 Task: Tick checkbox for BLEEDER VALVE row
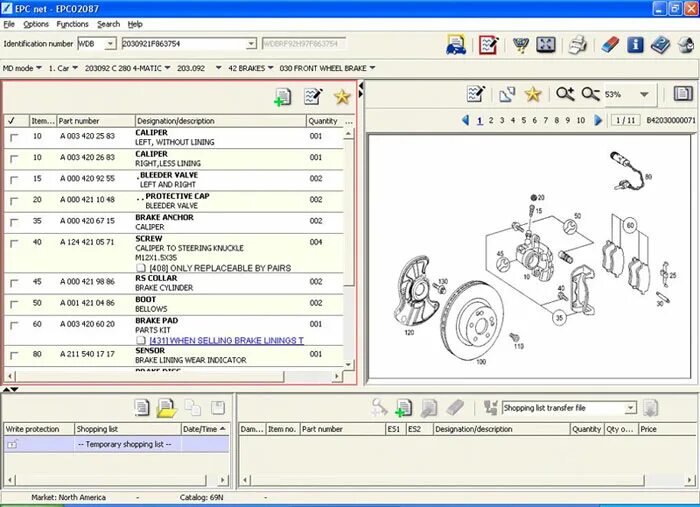[14, 180]
